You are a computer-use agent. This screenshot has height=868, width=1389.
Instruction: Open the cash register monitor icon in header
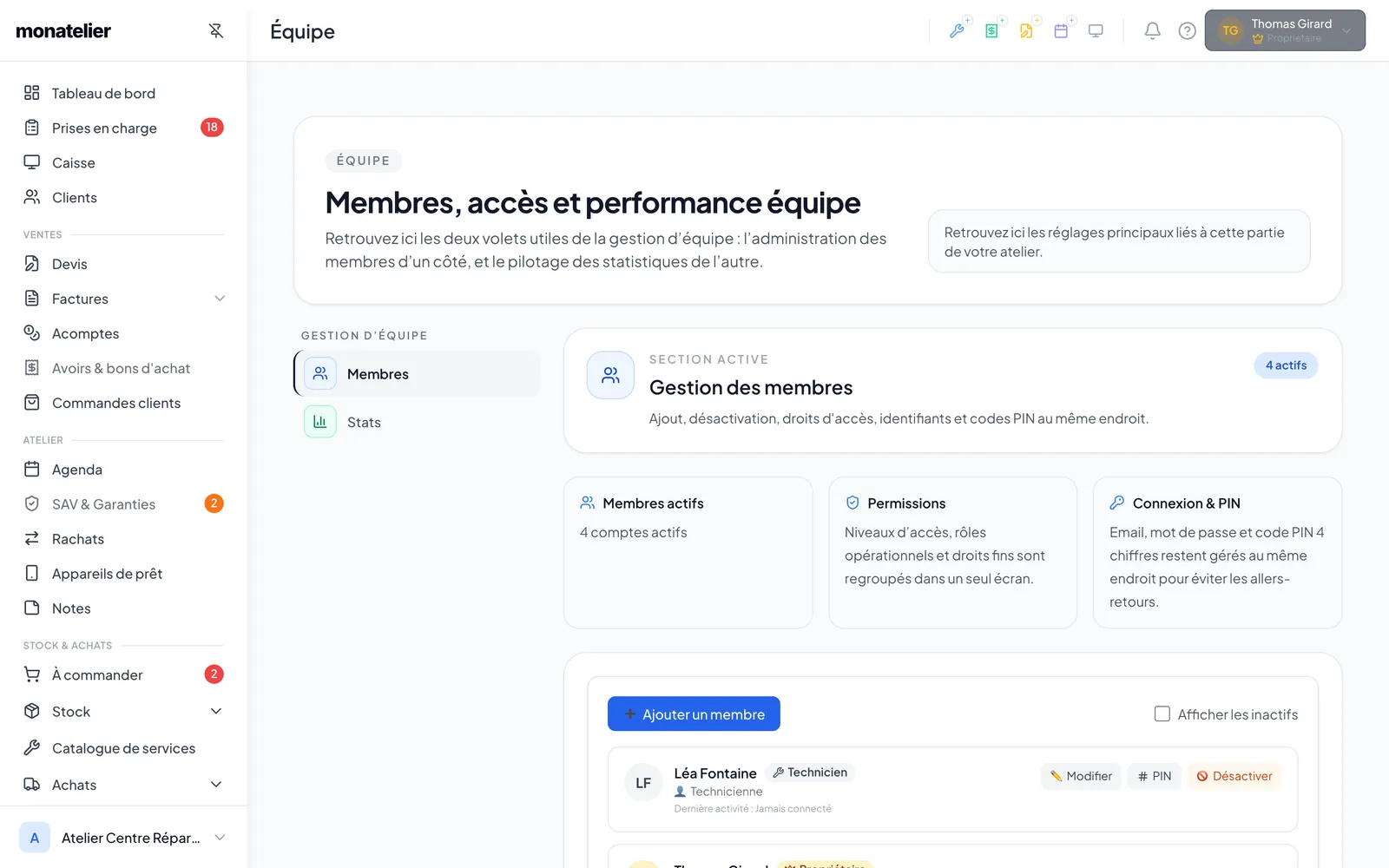(x=1096, y=30)
